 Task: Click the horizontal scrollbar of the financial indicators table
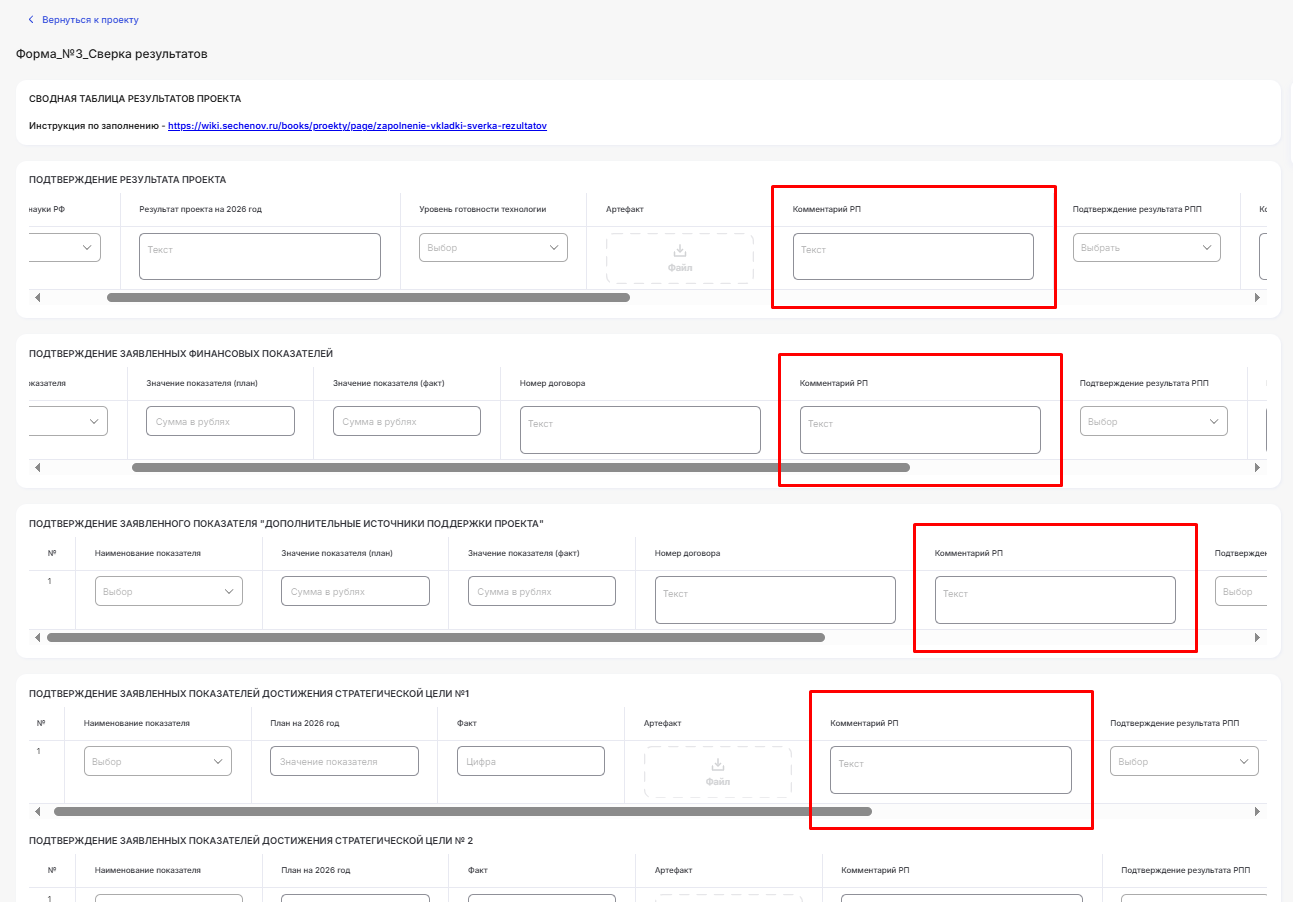click(x=520, y=468)
